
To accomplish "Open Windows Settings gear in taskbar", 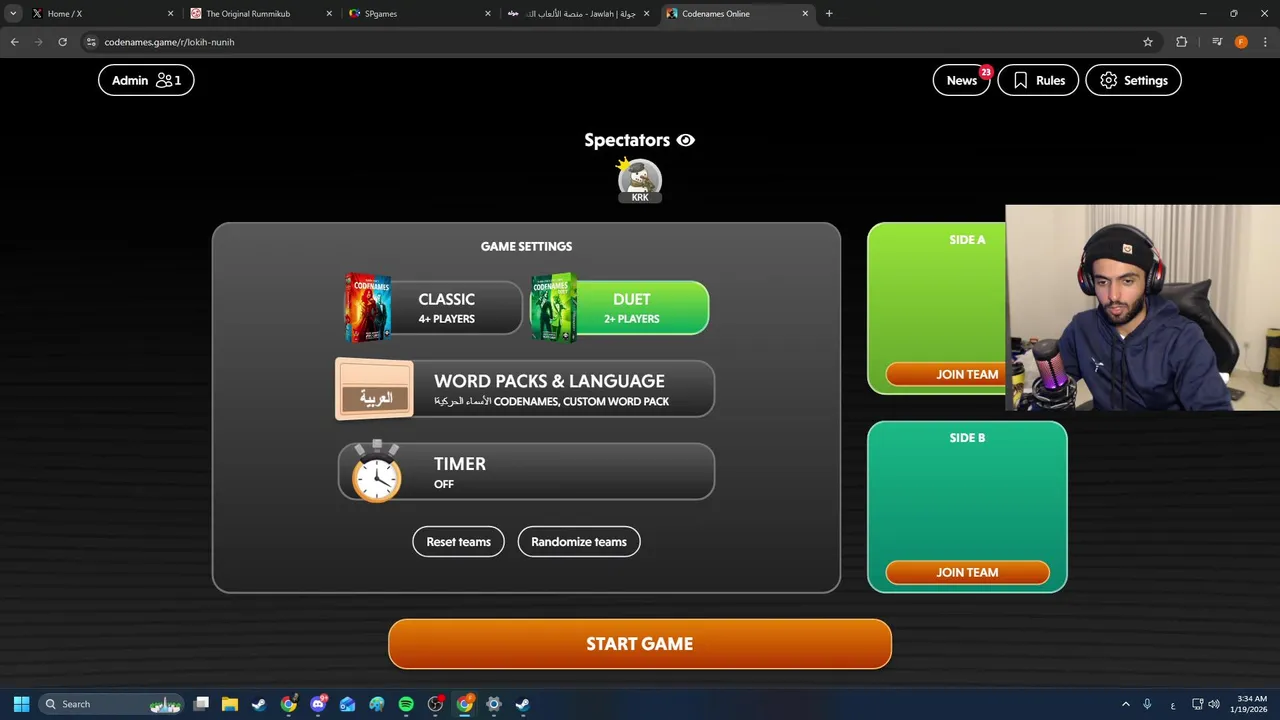I will coord(493,704).
